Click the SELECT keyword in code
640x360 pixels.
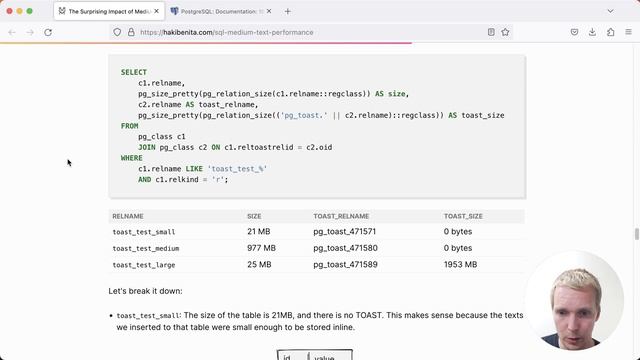pos(133,72)
